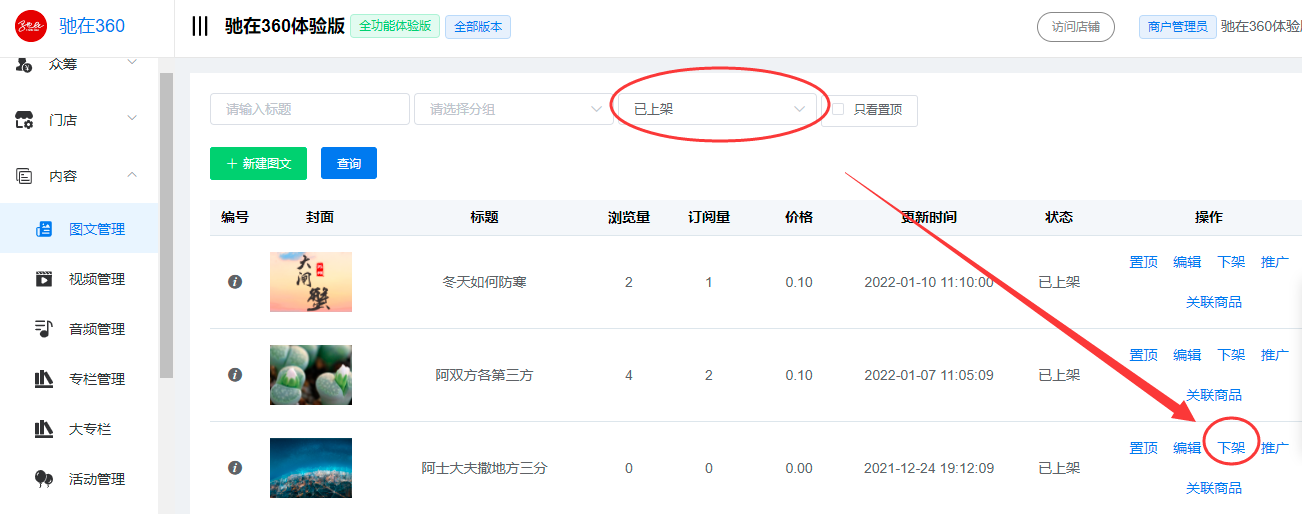Open 视频管理 menu item
This screenshot has height=514, width=1302.
(79, 279)
